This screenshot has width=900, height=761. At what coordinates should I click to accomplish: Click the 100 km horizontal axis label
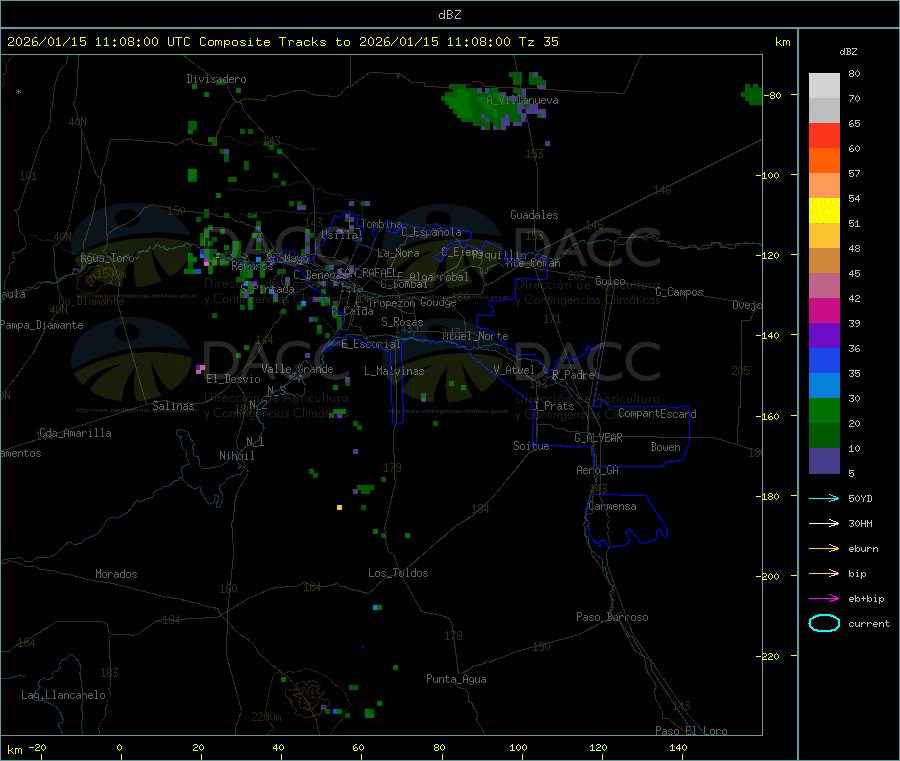point(518,747)
